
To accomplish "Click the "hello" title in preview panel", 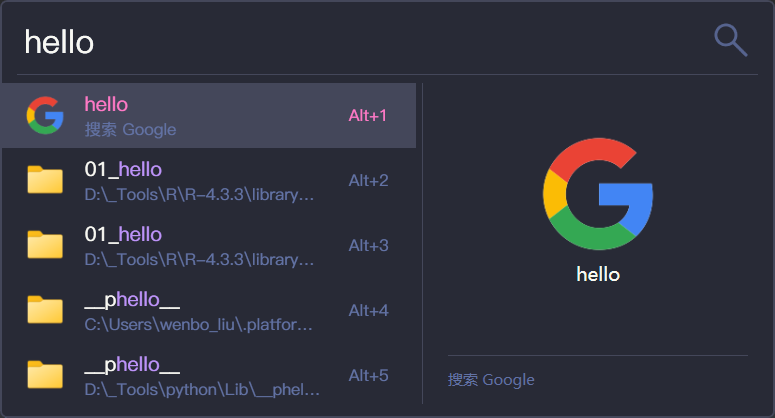I will [x=598, y=274].
